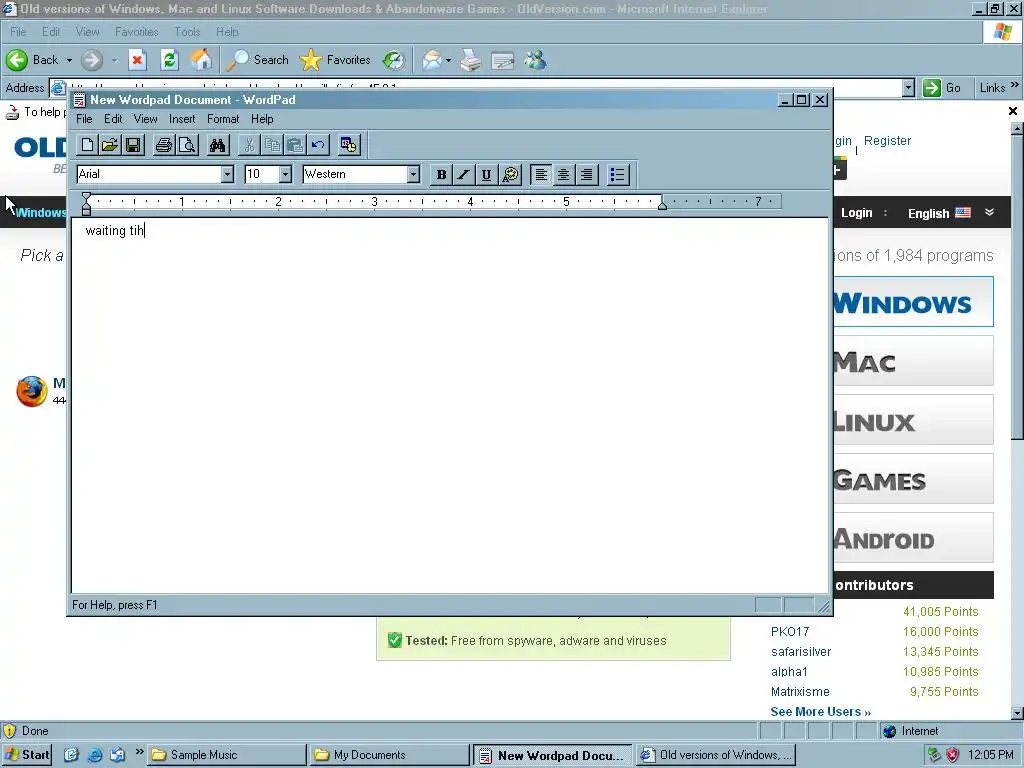Open WordPad Edit menu
Screen dimensions: 1024x768
113,119
